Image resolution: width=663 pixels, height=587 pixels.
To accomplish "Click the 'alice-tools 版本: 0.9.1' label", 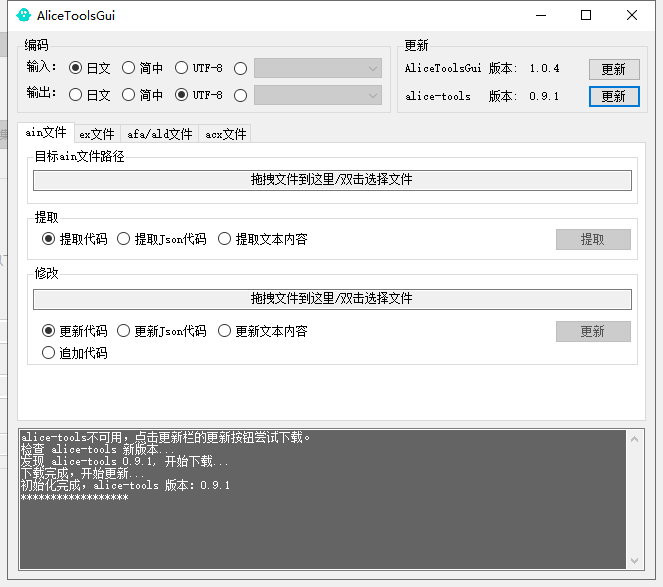I will 482,96.
